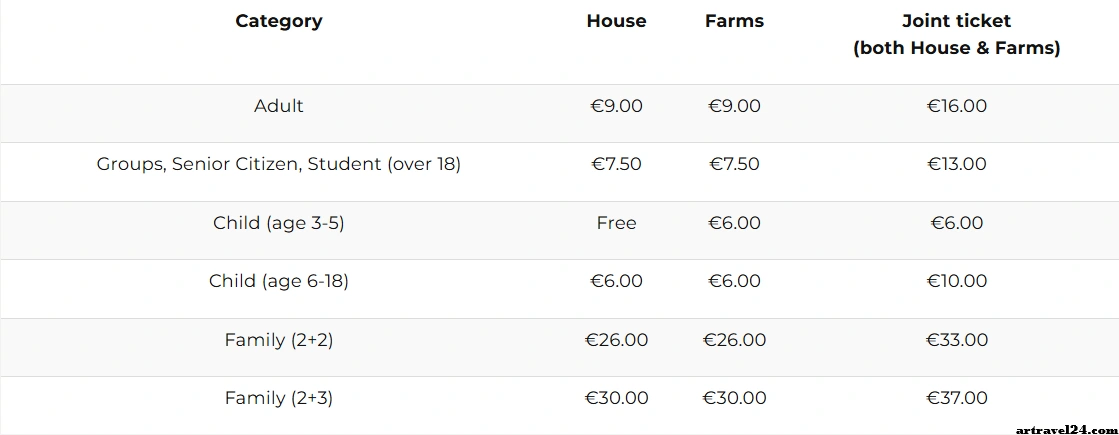Image resolution: width=1119 pixels, height=435 pixels.
Task: Select the Adult row label
Action: [279, 106]
